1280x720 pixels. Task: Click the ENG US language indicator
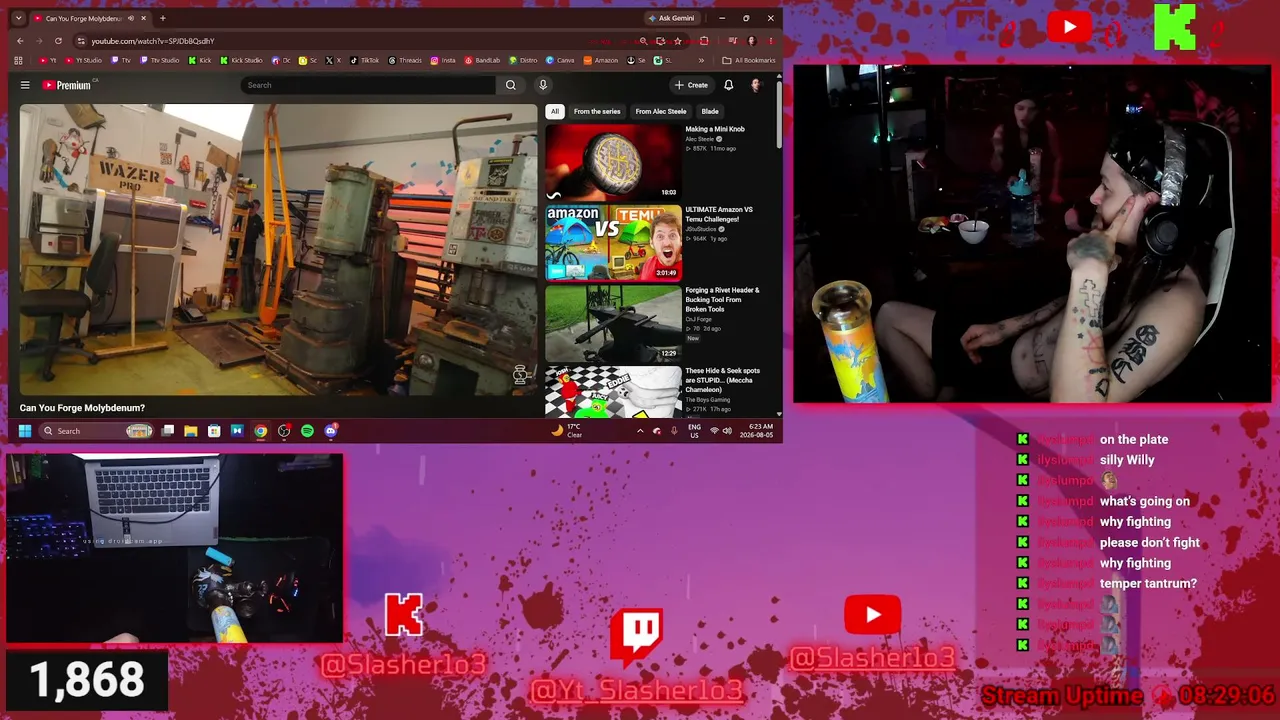(x=694, y=431)
